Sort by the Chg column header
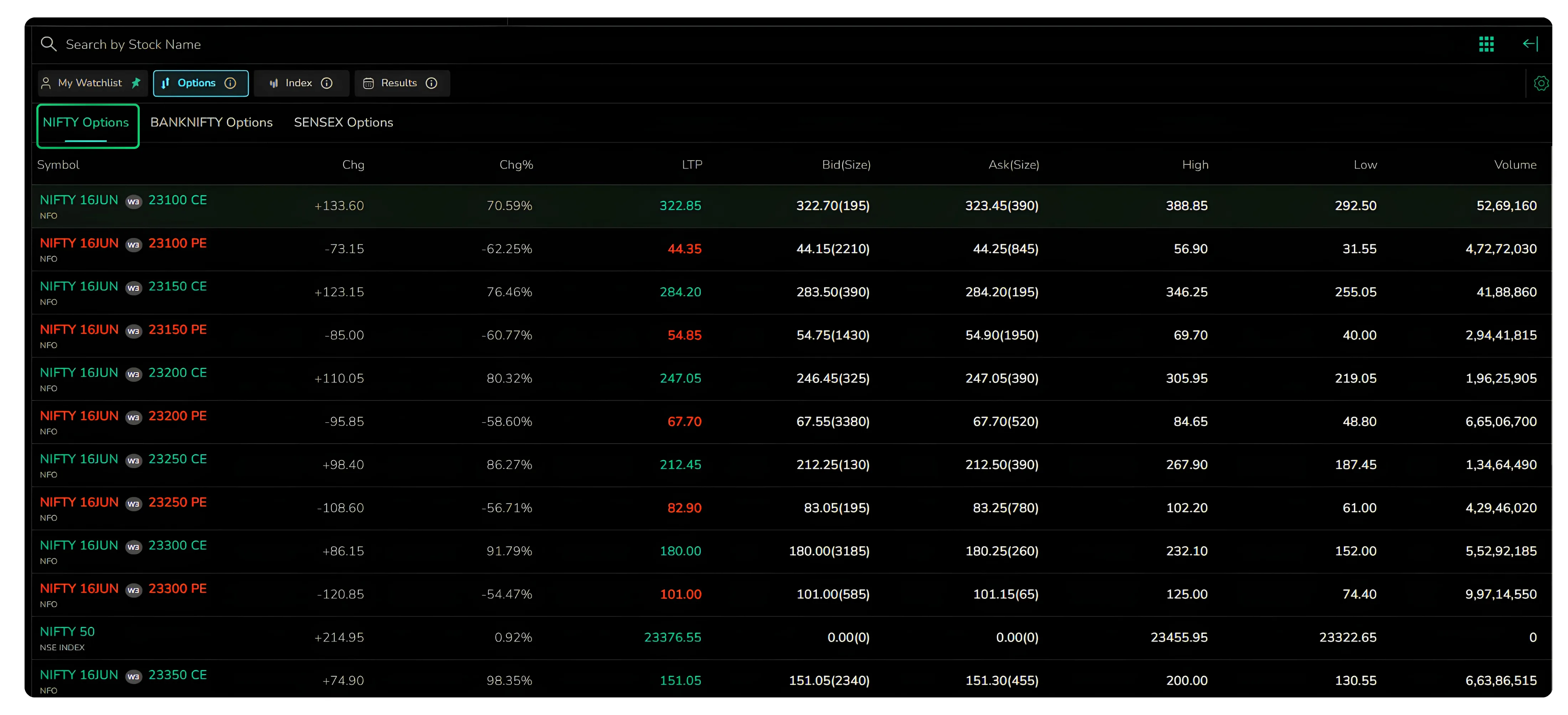This screenshot has width=1568, height=715. pyautogui.click(x=353, y=165)
